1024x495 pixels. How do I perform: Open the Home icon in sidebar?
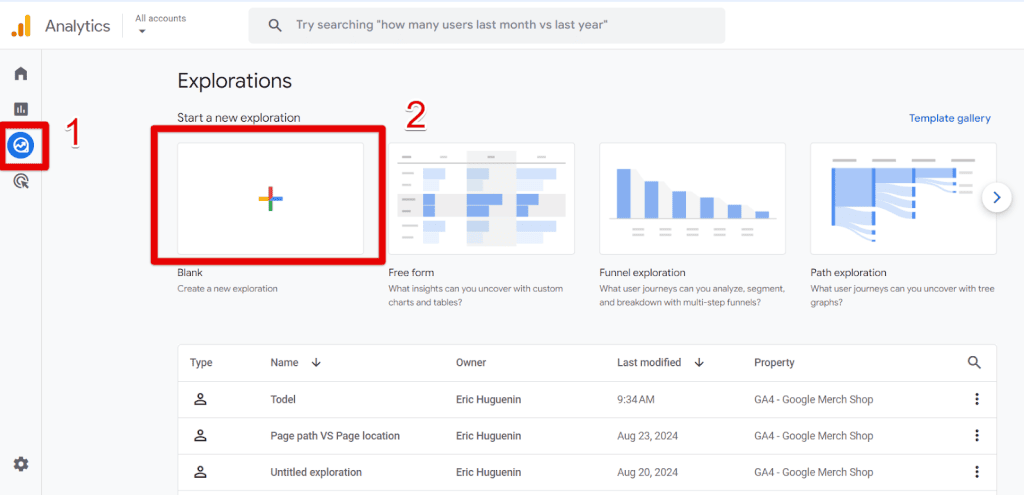[21, 74]
